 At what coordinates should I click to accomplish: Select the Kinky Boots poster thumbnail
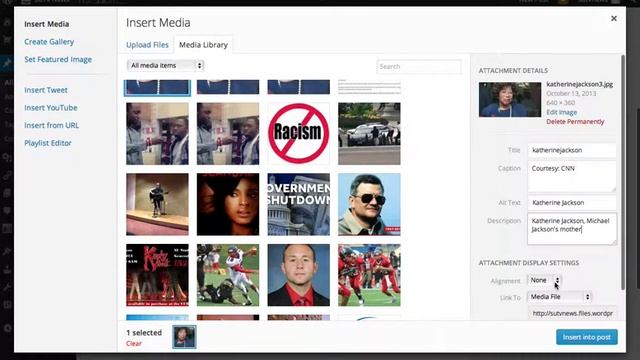pos(157,275)
